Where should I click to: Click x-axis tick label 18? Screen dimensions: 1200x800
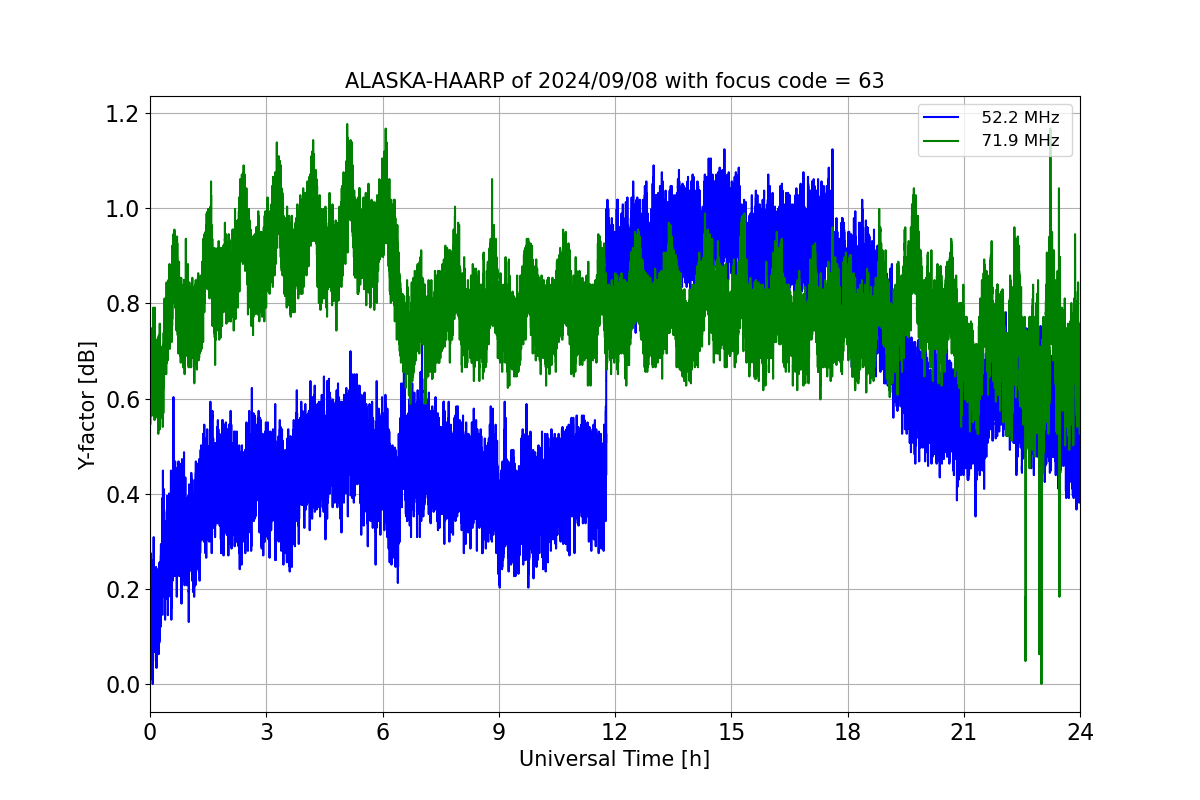847,732
